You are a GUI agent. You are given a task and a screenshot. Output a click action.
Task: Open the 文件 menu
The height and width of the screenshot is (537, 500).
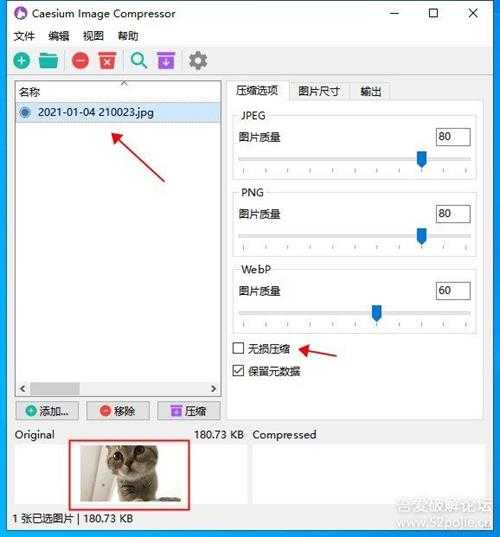pos(24,36)
